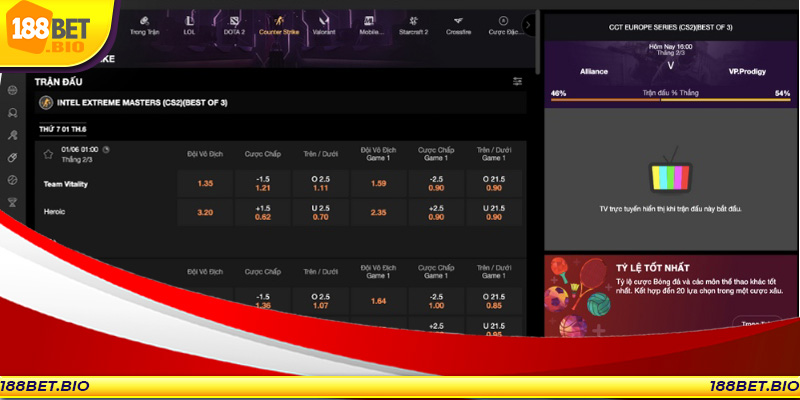Select the Trong Trận live tab
800x400 pixels.
pyautogui.click(x=145, y=24)
